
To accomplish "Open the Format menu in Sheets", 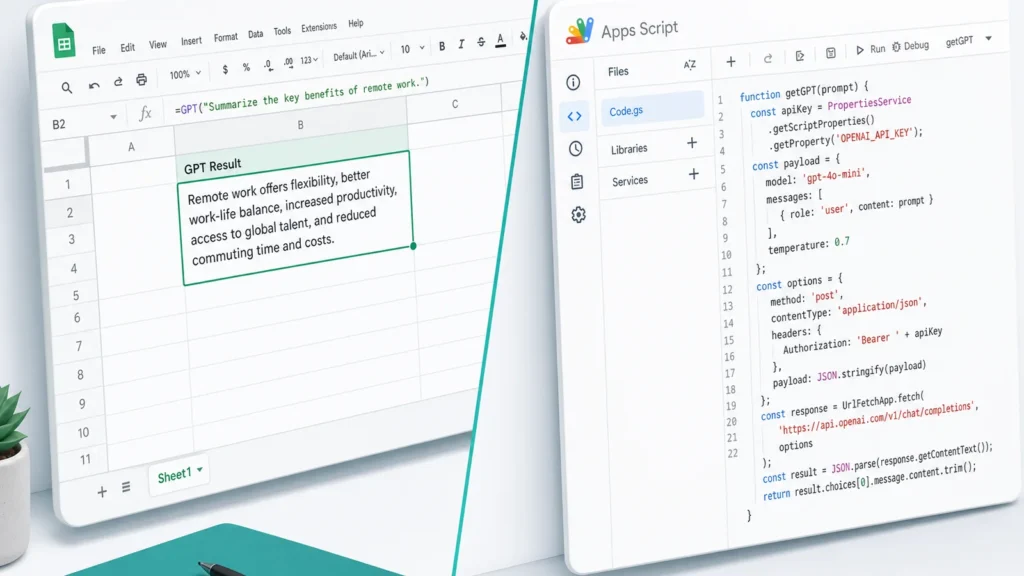I will 226,37.
